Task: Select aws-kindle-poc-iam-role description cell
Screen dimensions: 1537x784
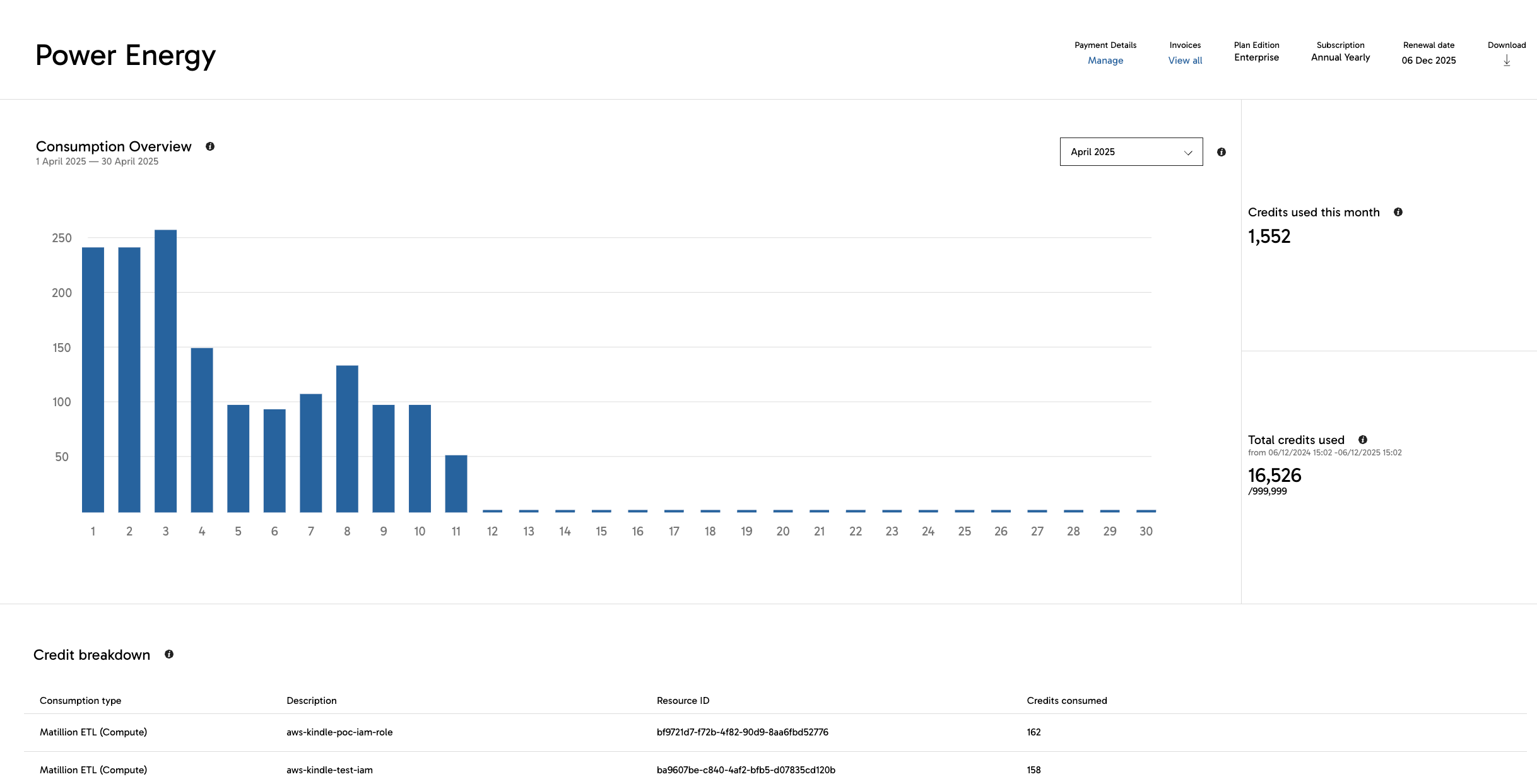Action: (339, 732)
